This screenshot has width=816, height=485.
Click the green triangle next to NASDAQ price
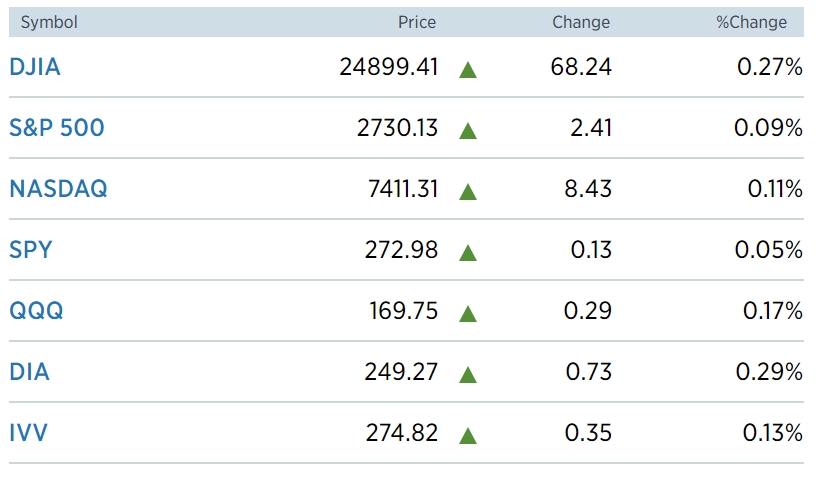468,192
